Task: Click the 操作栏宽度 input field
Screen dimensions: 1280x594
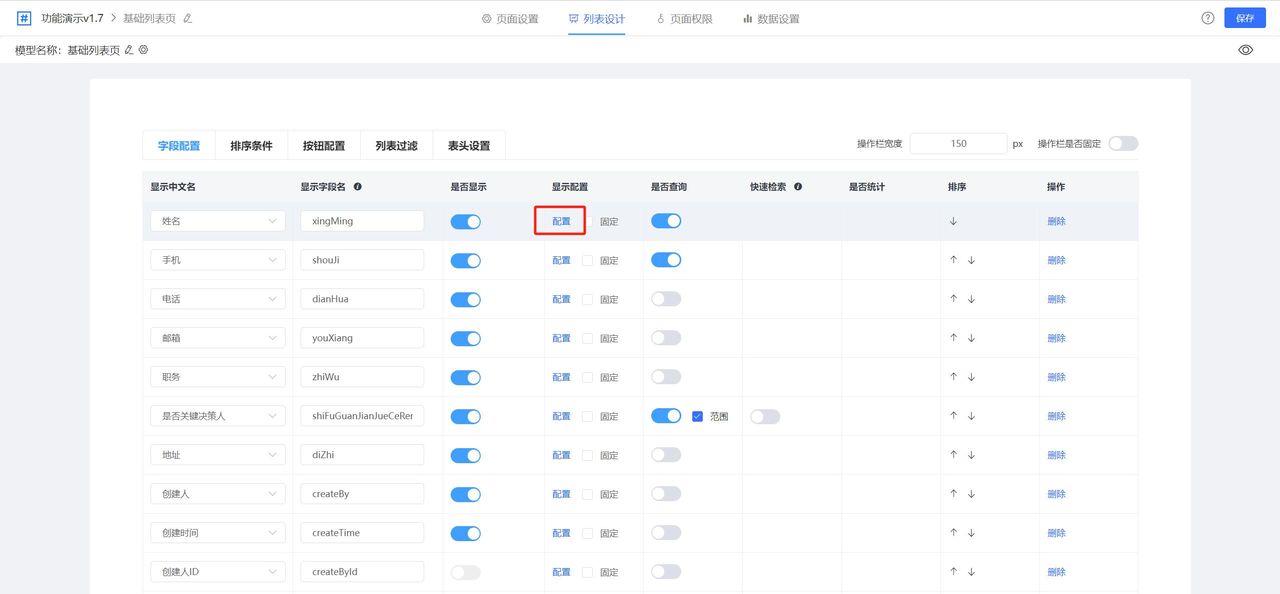Action: 957,143
